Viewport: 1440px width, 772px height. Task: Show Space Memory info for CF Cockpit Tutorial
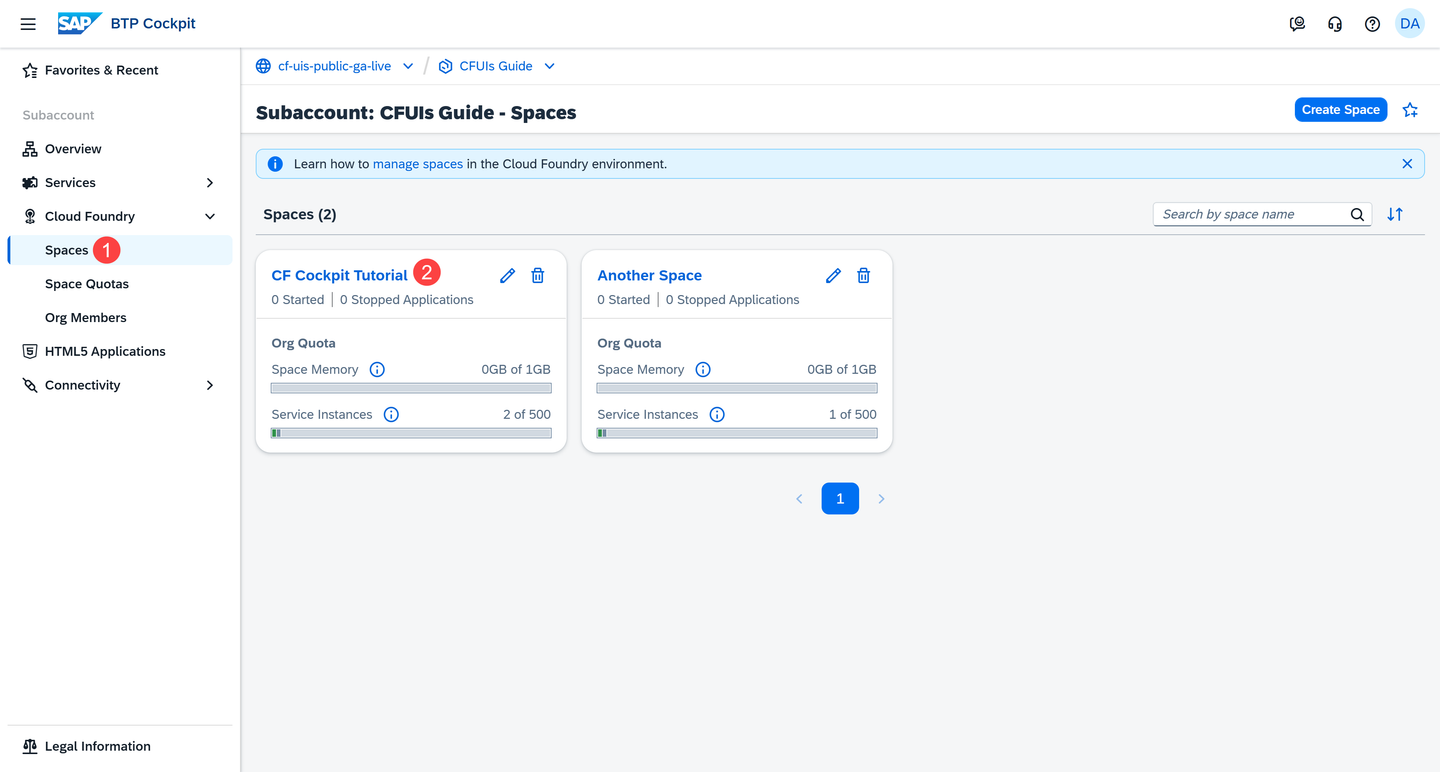point(377,369)
